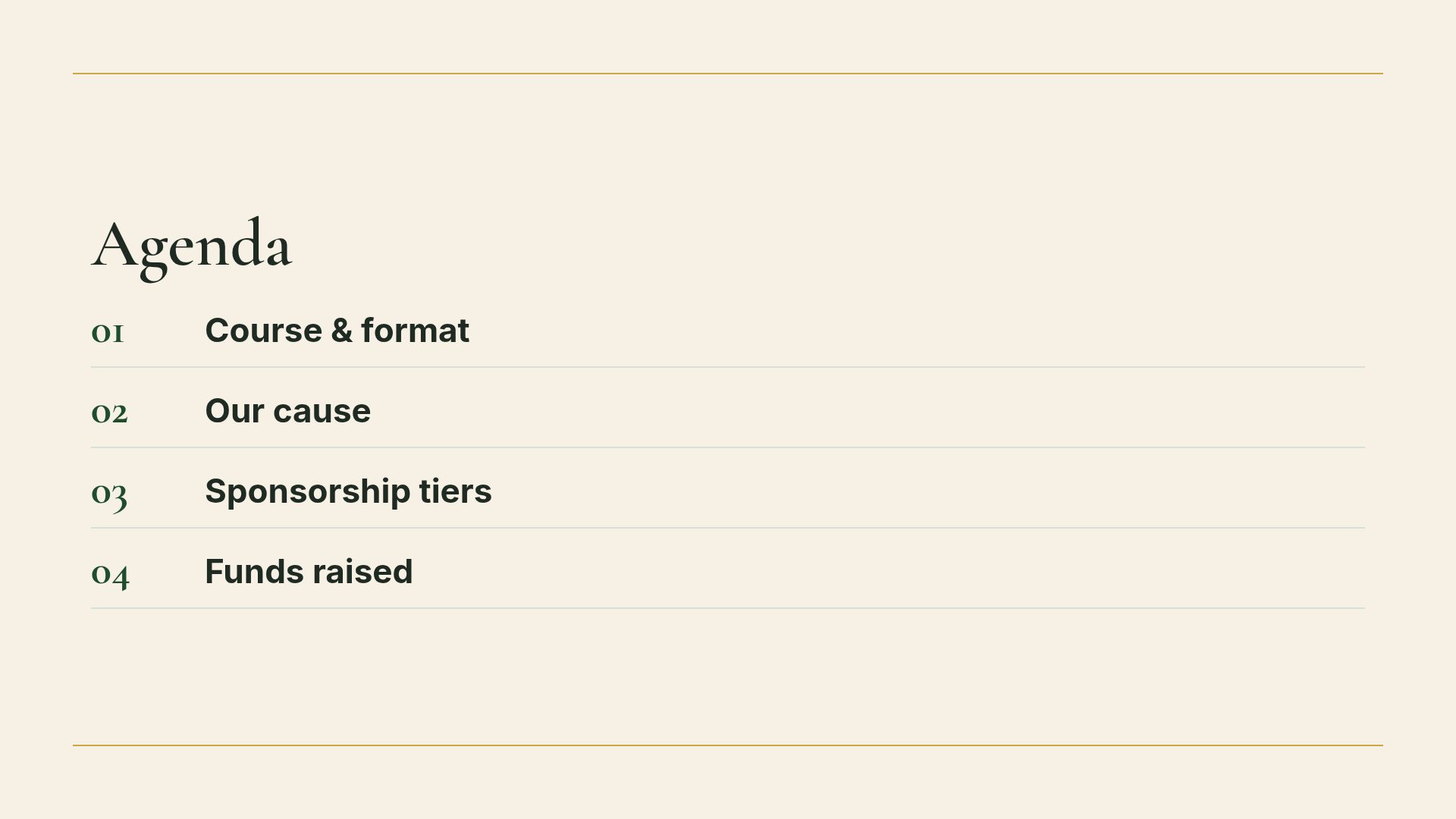Select the divider under Our cause

pos(728,447)
